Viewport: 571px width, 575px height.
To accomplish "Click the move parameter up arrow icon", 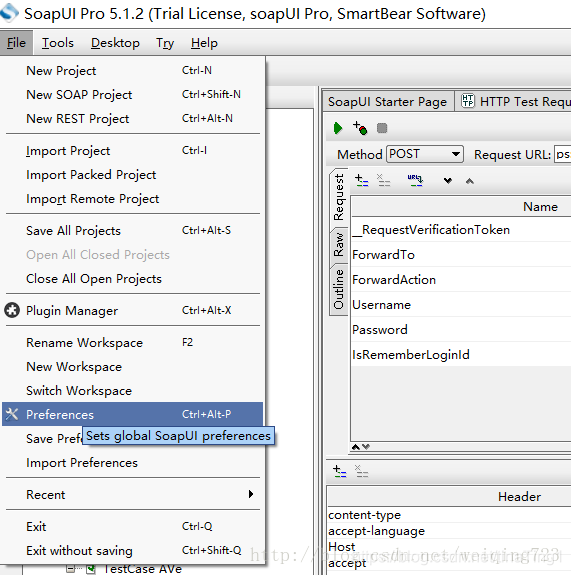I will coord(470,181).
